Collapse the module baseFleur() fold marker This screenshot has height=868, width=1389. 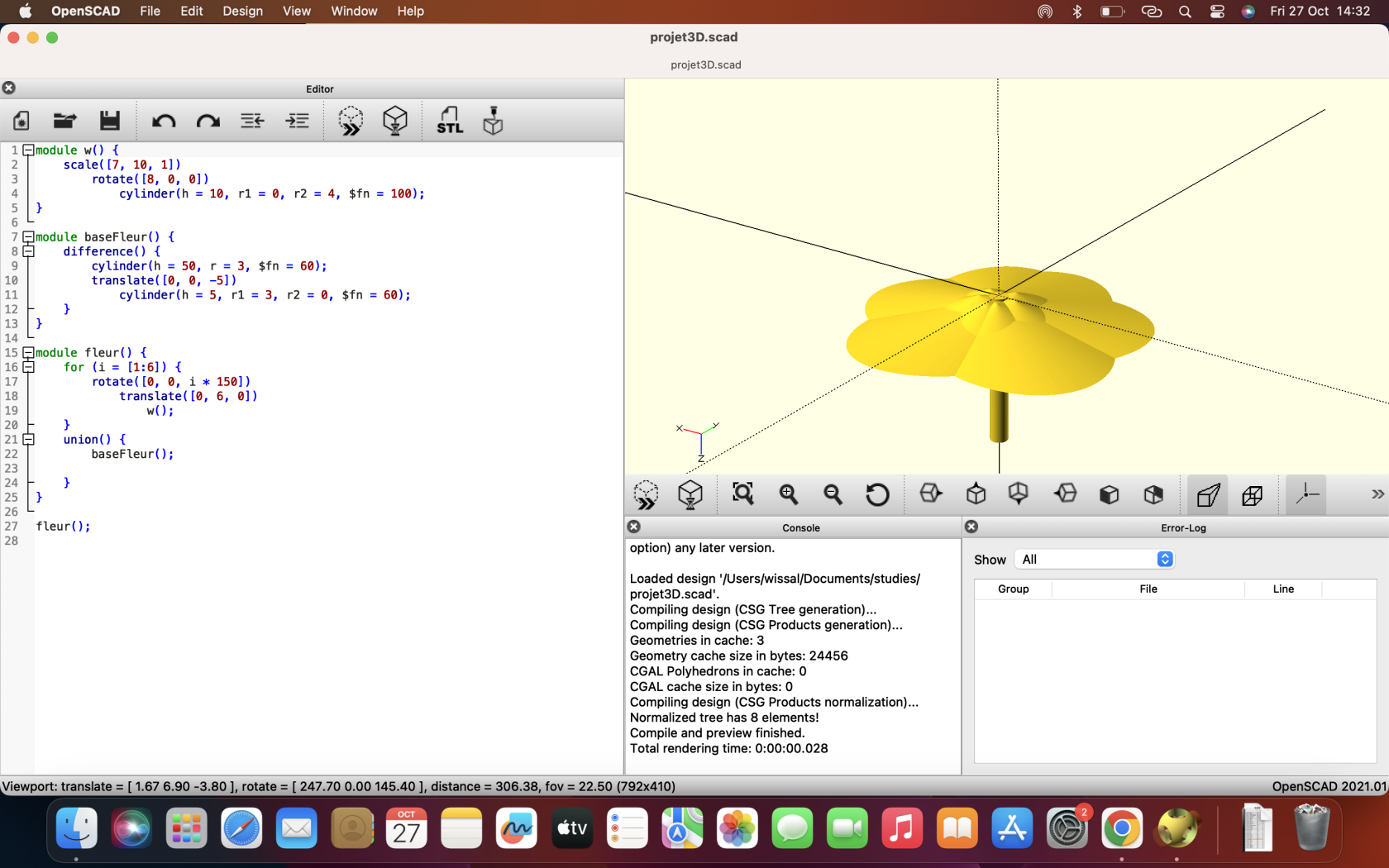point(28,237)
